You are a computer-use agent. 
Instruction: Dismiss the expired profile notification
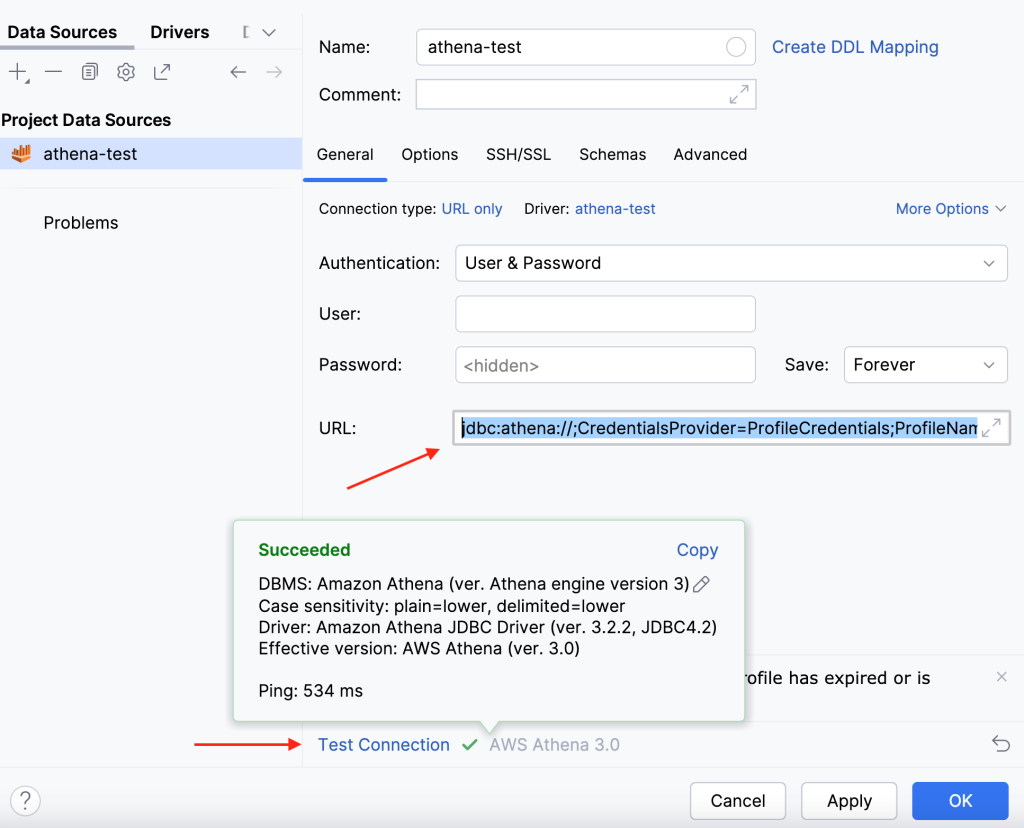click(x=1001, y=677)
